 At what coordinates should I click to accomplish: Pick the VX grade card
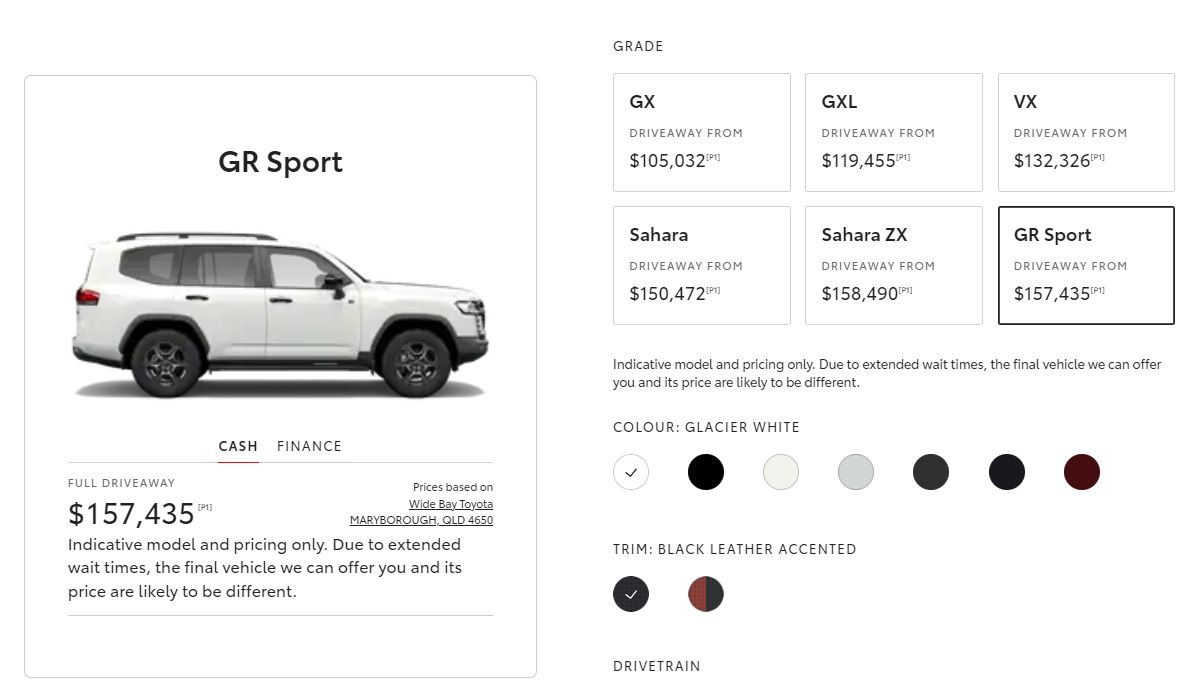(1085, 132)
